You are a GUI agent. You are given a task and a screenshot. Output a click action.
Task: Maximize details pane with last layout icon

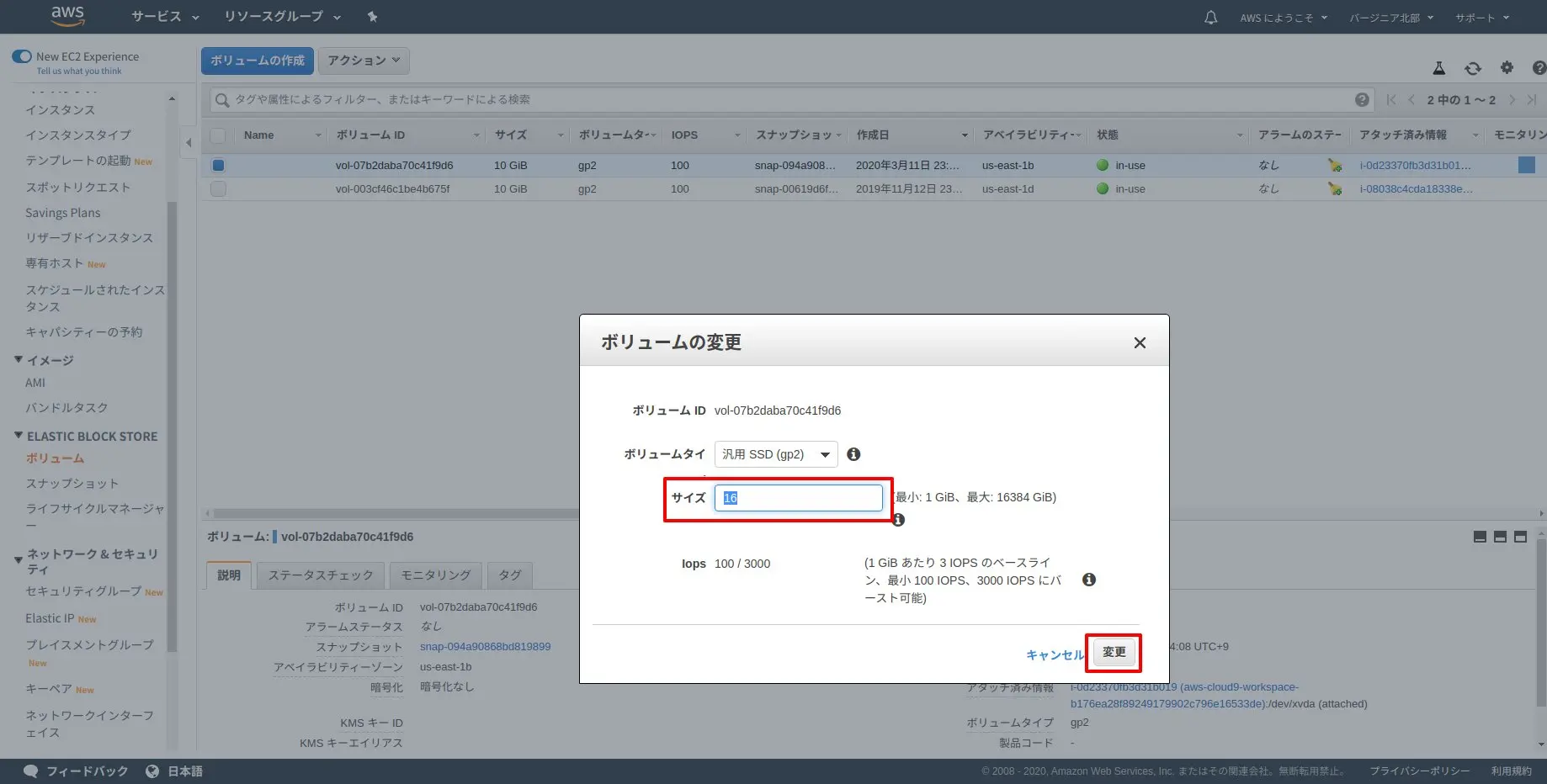pyautogui.click(x=1520, y=537)
